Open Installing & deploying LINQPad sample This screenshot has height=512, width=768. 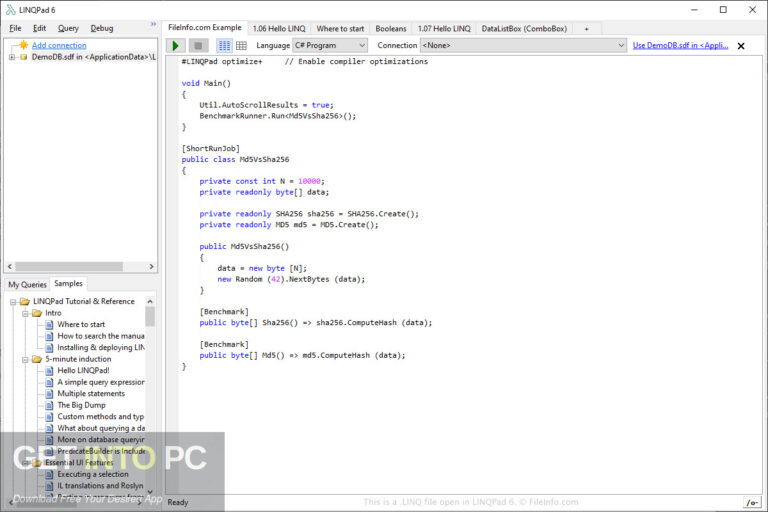[x=101, y=347]
